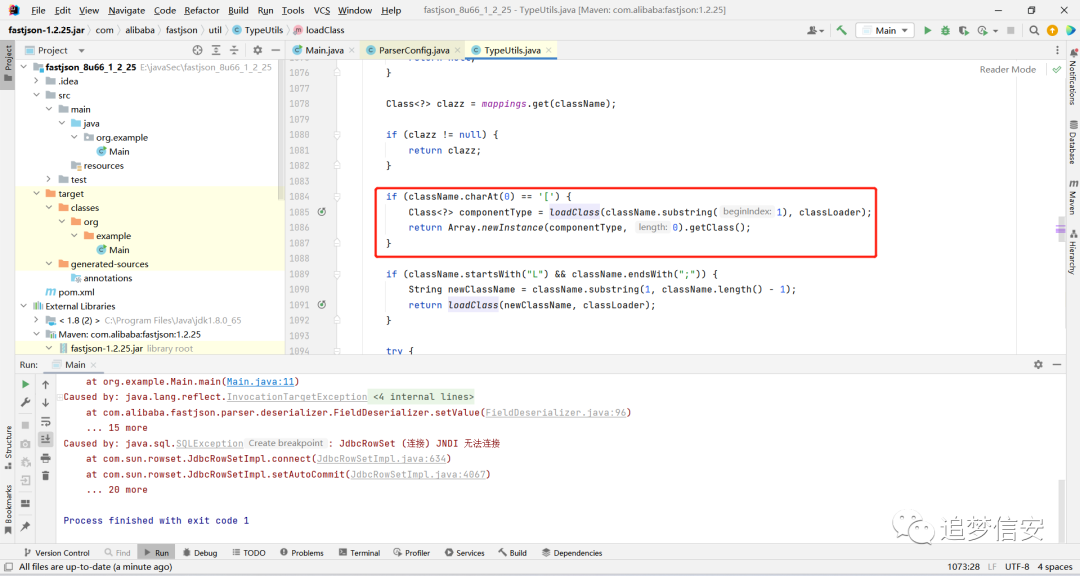The width and height of the screenshot is (1080, 576).
Task: Click Create breakpoint hint
Action: [285, 443]
